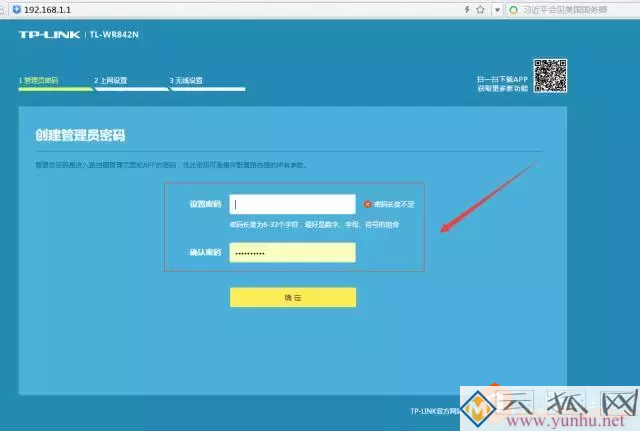The width and height of the screenshot is (640, 431).
Task: Select step 2 上网设置 tab
Action: (131, 83)
